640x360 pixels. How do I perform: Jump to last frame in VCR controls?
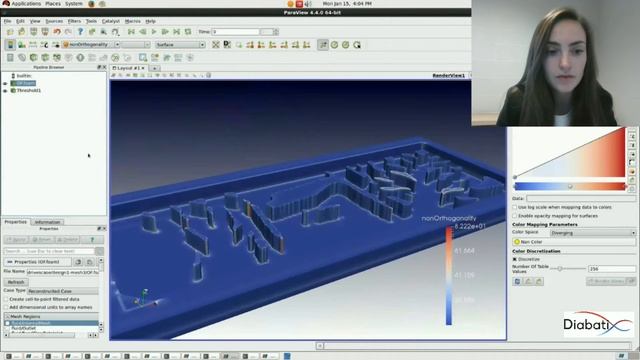pos(176,32)
